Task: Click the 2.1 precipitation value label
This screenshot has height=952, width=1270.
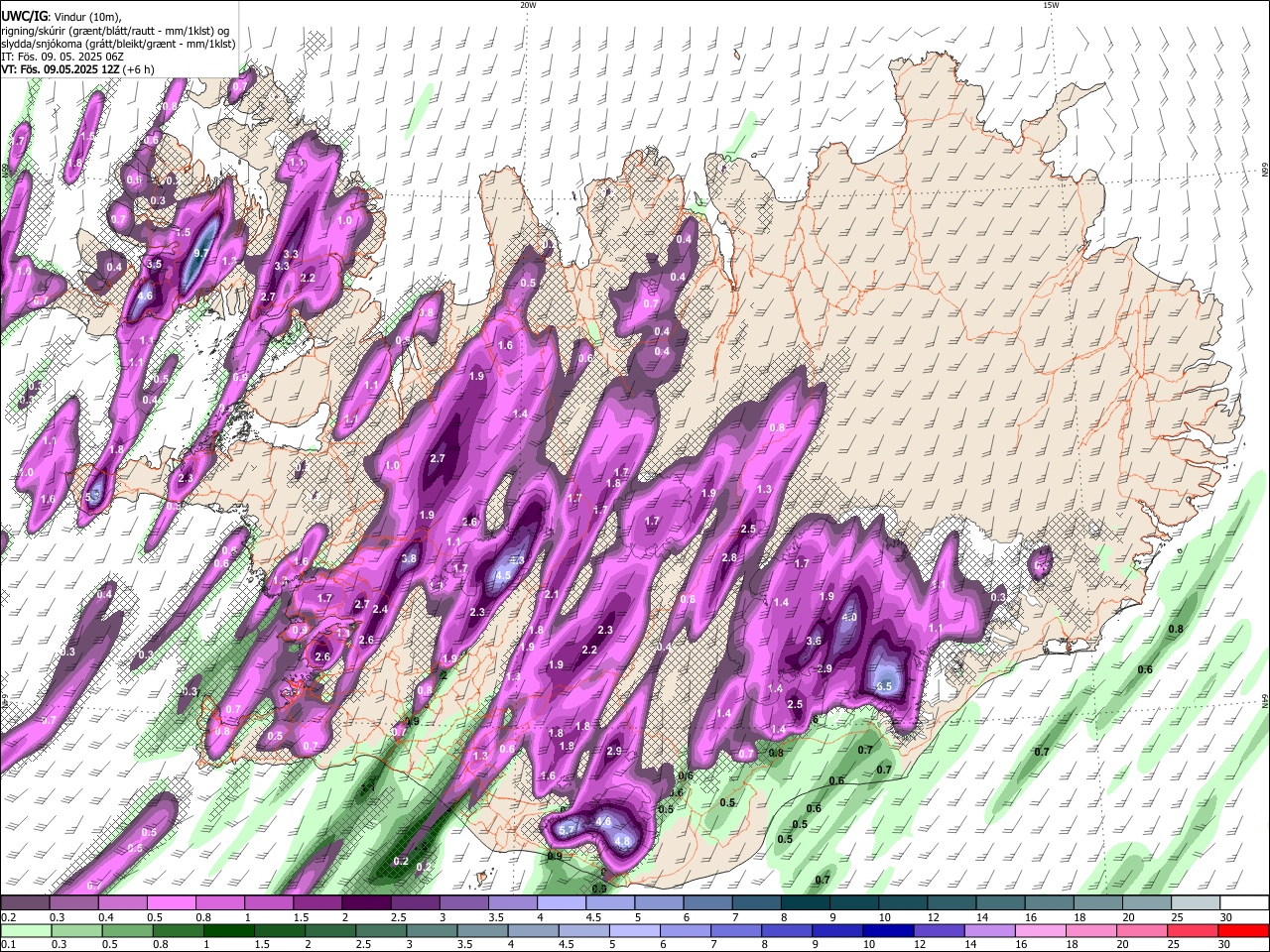Action: click(553, 595)
